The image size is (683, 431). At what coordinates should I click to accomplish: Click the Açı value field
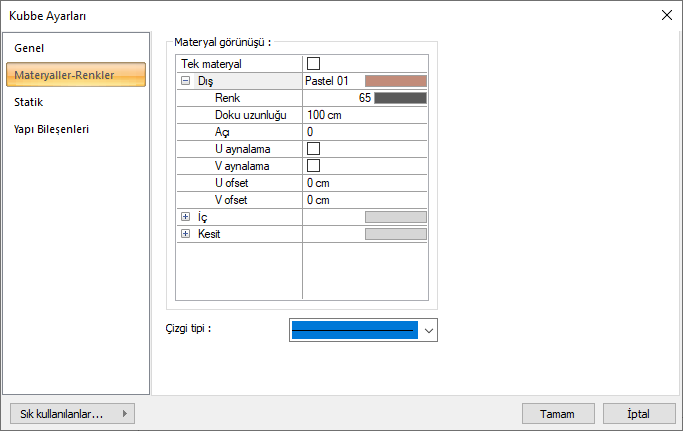(x=365, y=132)
